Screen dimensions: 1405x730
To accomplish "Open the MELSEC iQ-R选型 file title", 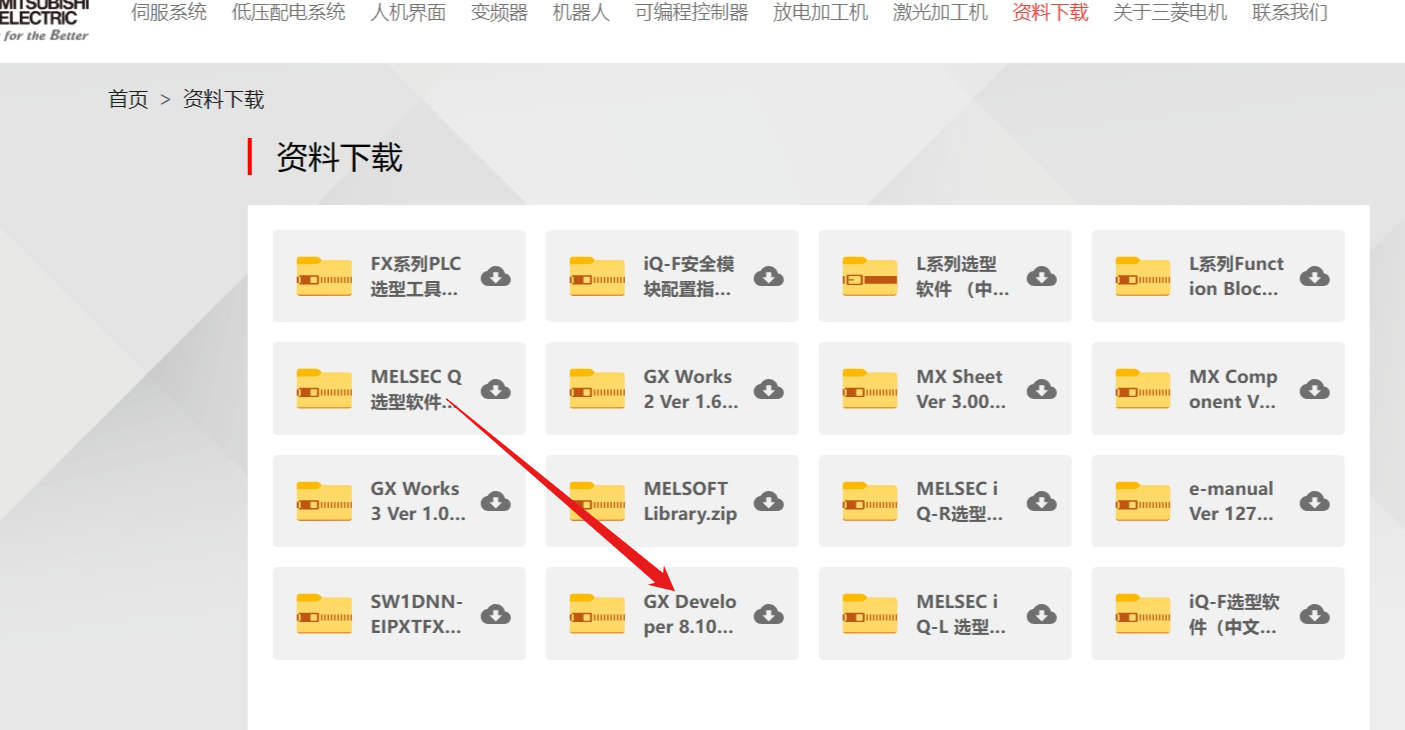I will pyautogui.click(x=960, y=501).
